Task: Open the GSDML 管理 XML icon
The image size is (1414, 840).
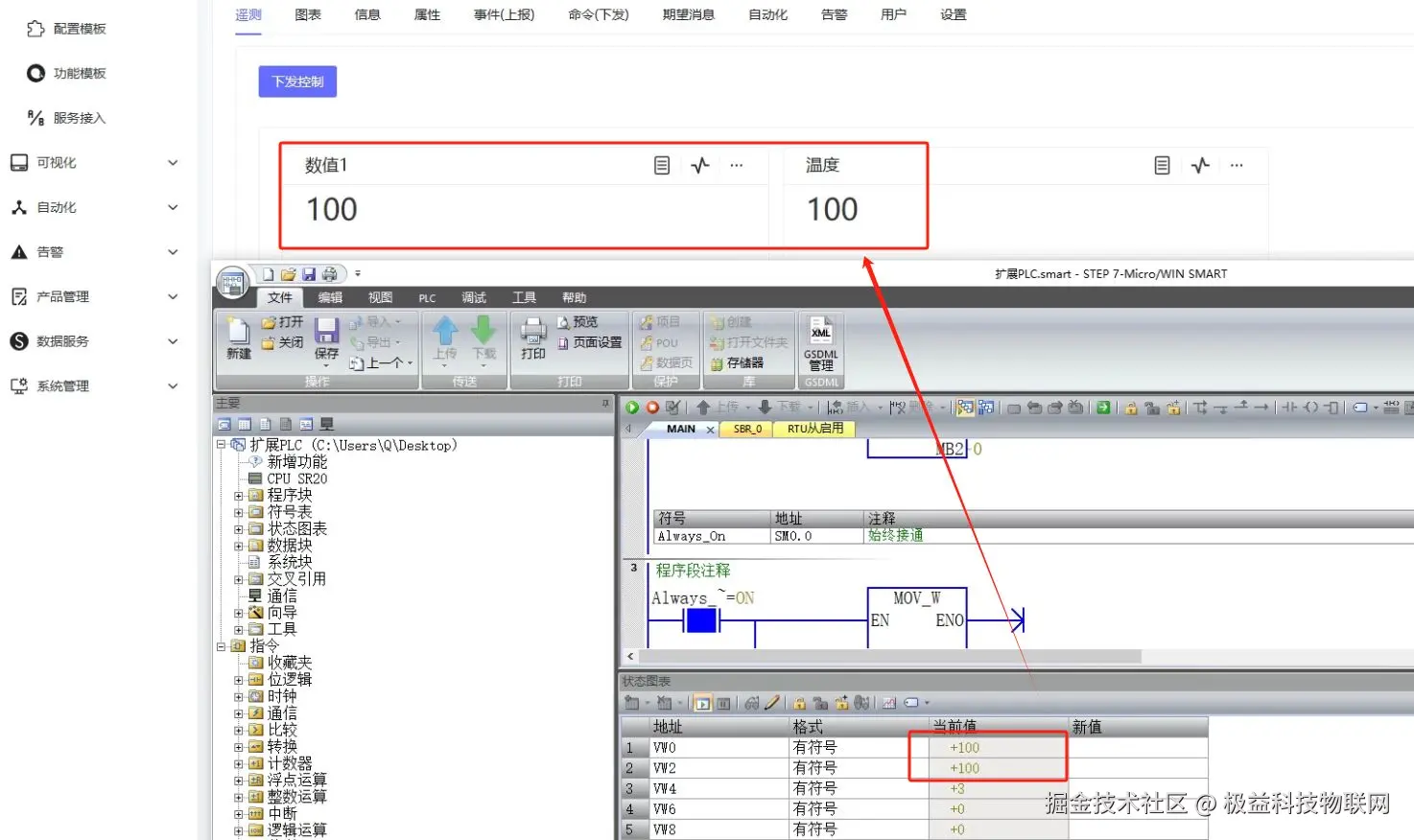Action: [x=821, y=343]
